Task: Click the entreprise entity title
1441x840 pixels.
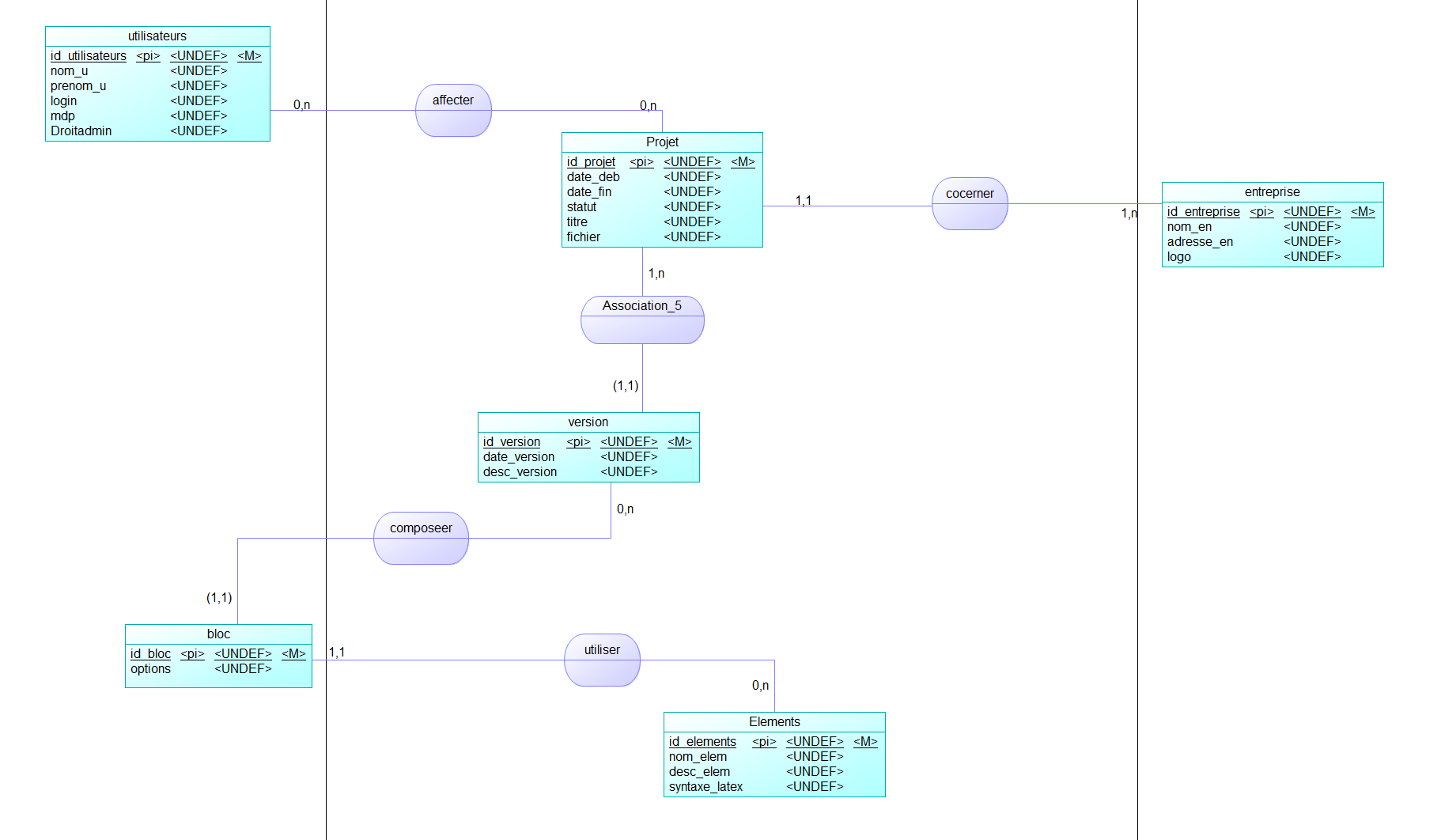Action: point(1273,192)
